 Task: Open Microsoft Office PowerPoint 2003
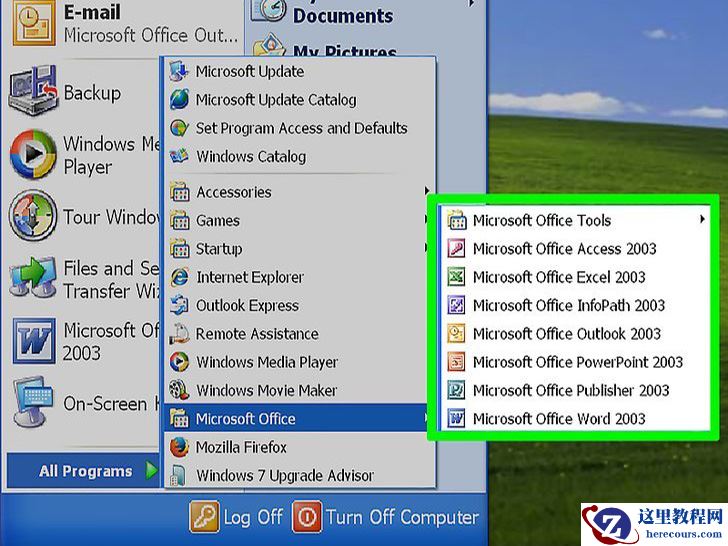click(x=574, y=362)
